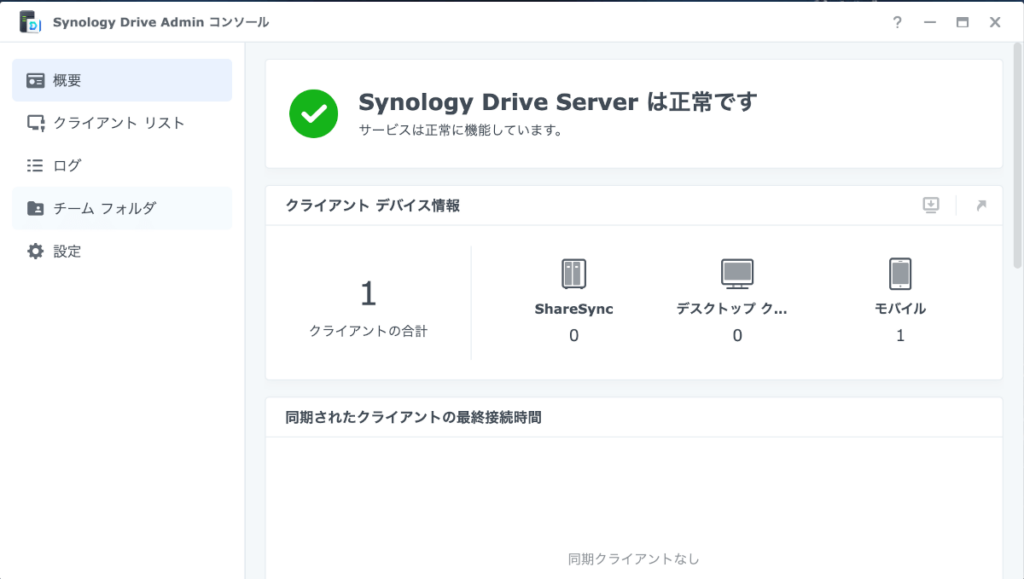Click the デスクトップ ク... label
This screenshot has width=1024, height=579.
pos(731,309)
